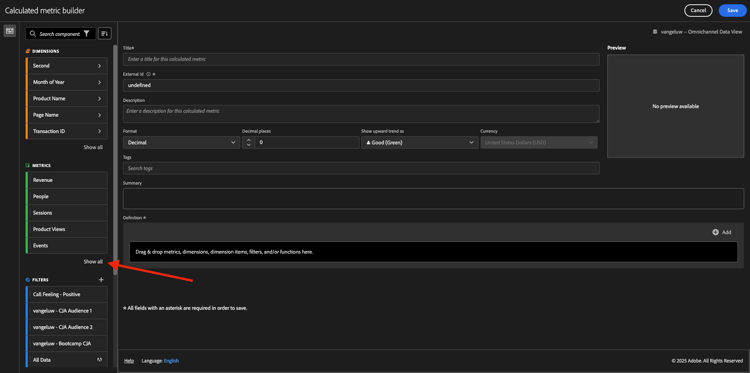This screenshot has height=373, width=750.
Task: Select the Revenue metric item
Action: (x=66, y=180)
